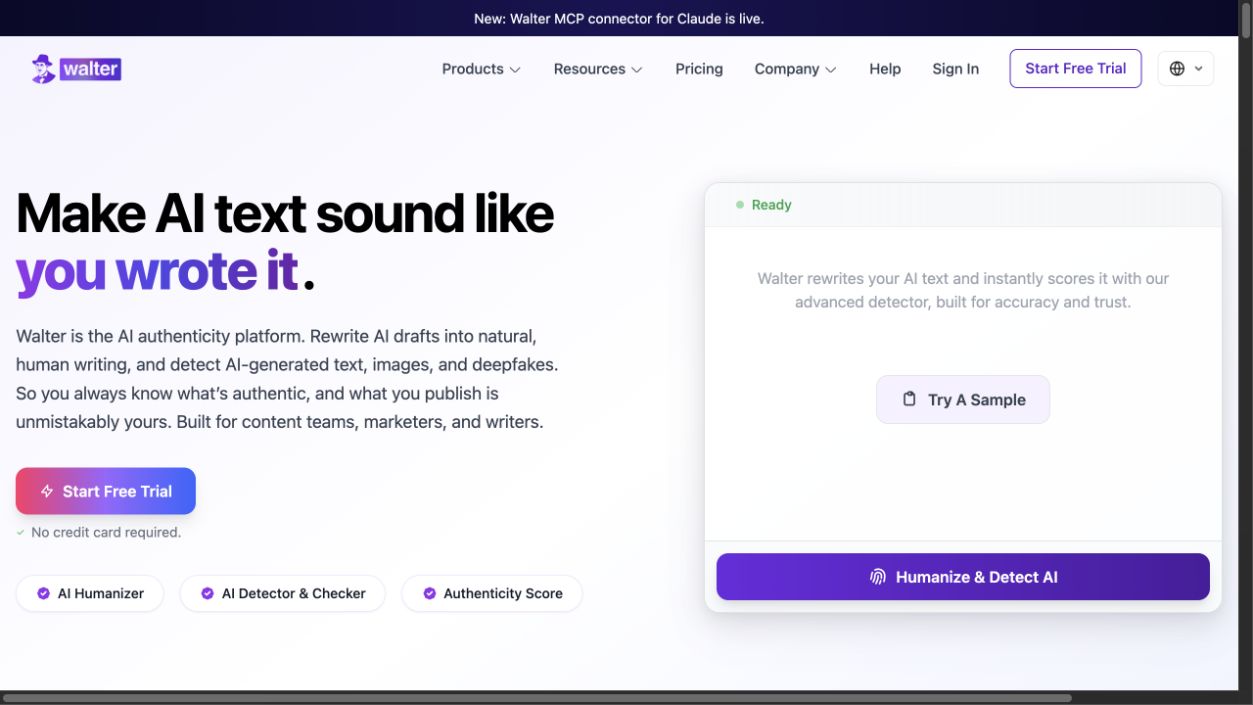The height and width of the screenshot is (705, 1253).
Task: Open the Help page
Action: tap(885, 69)
